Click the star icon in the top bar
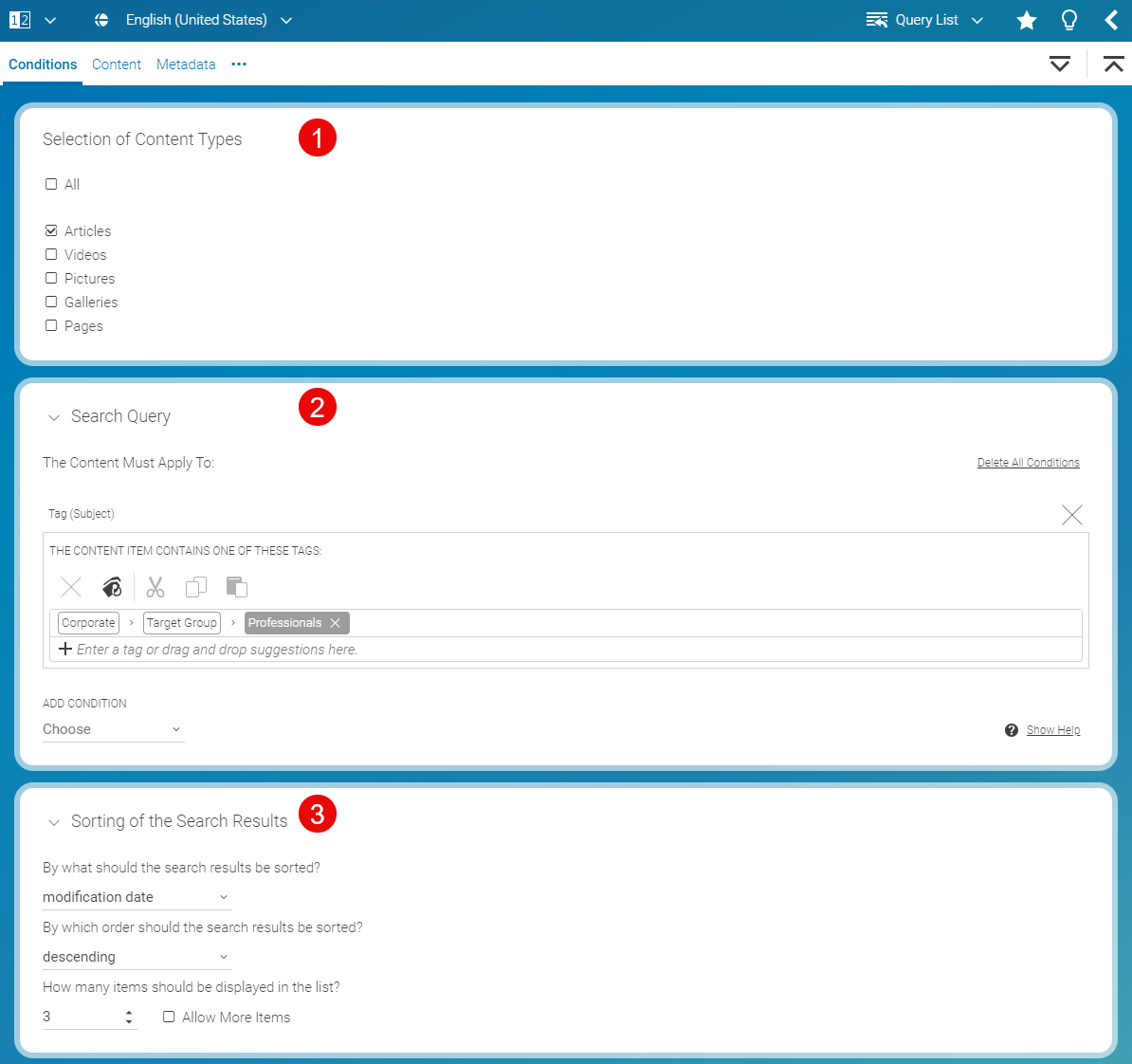Image resolution: width=1132 pixels, height=1064 pixels. (x=1026, y=20)
